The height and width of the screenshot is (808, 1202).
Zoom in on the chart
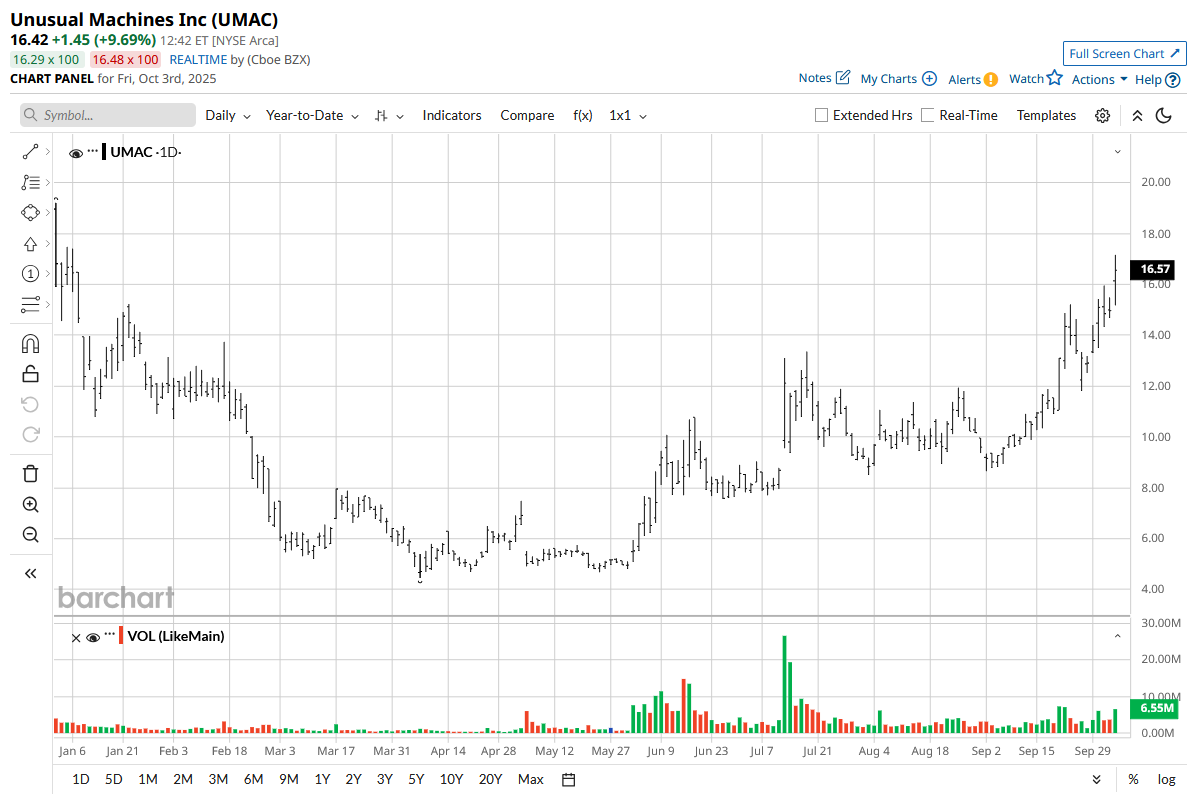(x=30, y=505)
